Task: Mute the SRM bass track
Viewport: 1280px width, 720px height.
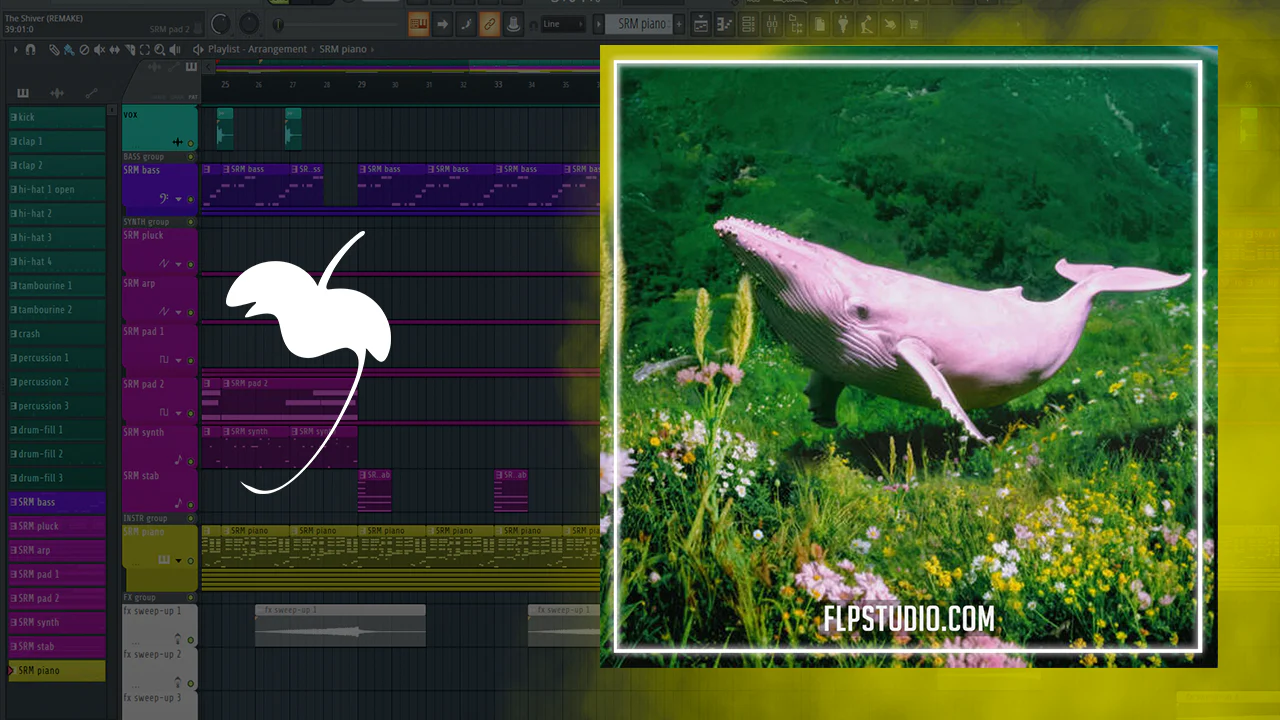Action: click(x=191, y=199)
